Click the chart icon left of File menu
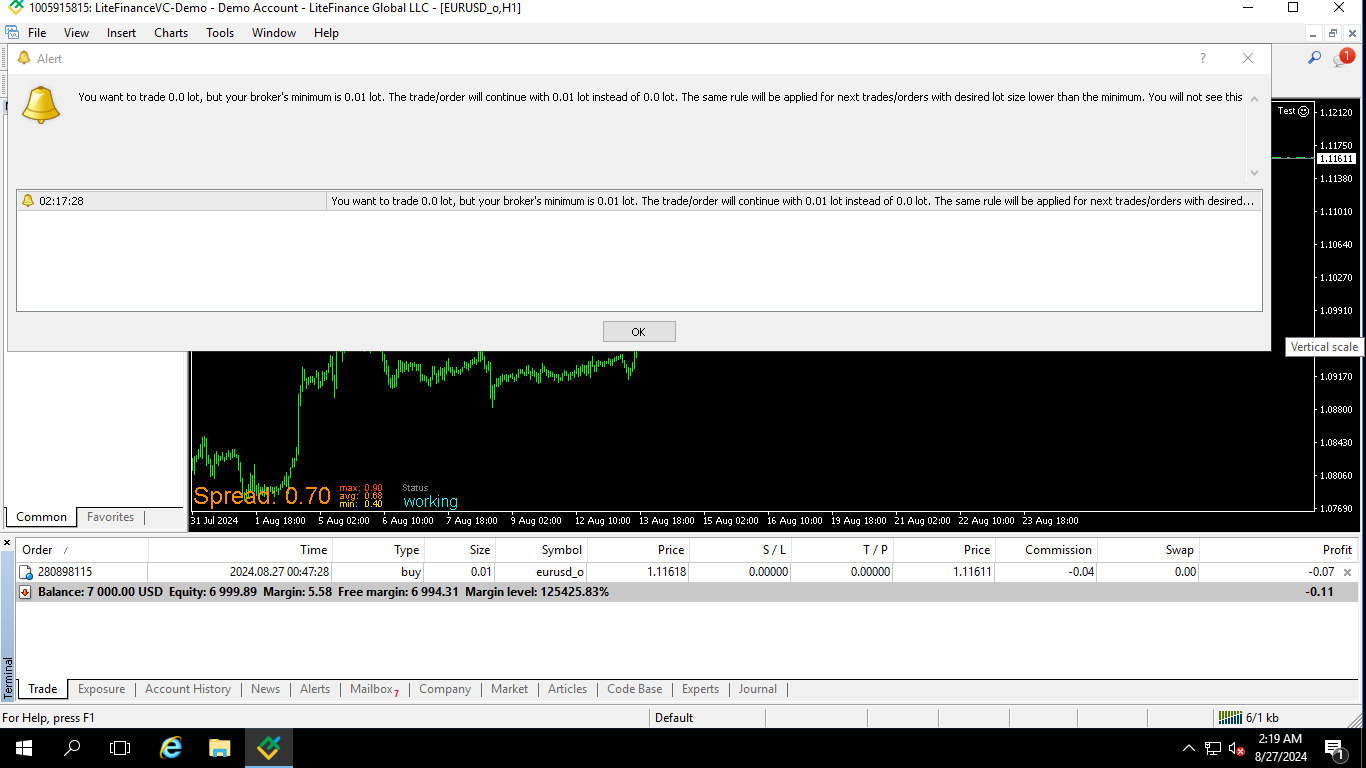1366x768 pixels. (12, 33)
